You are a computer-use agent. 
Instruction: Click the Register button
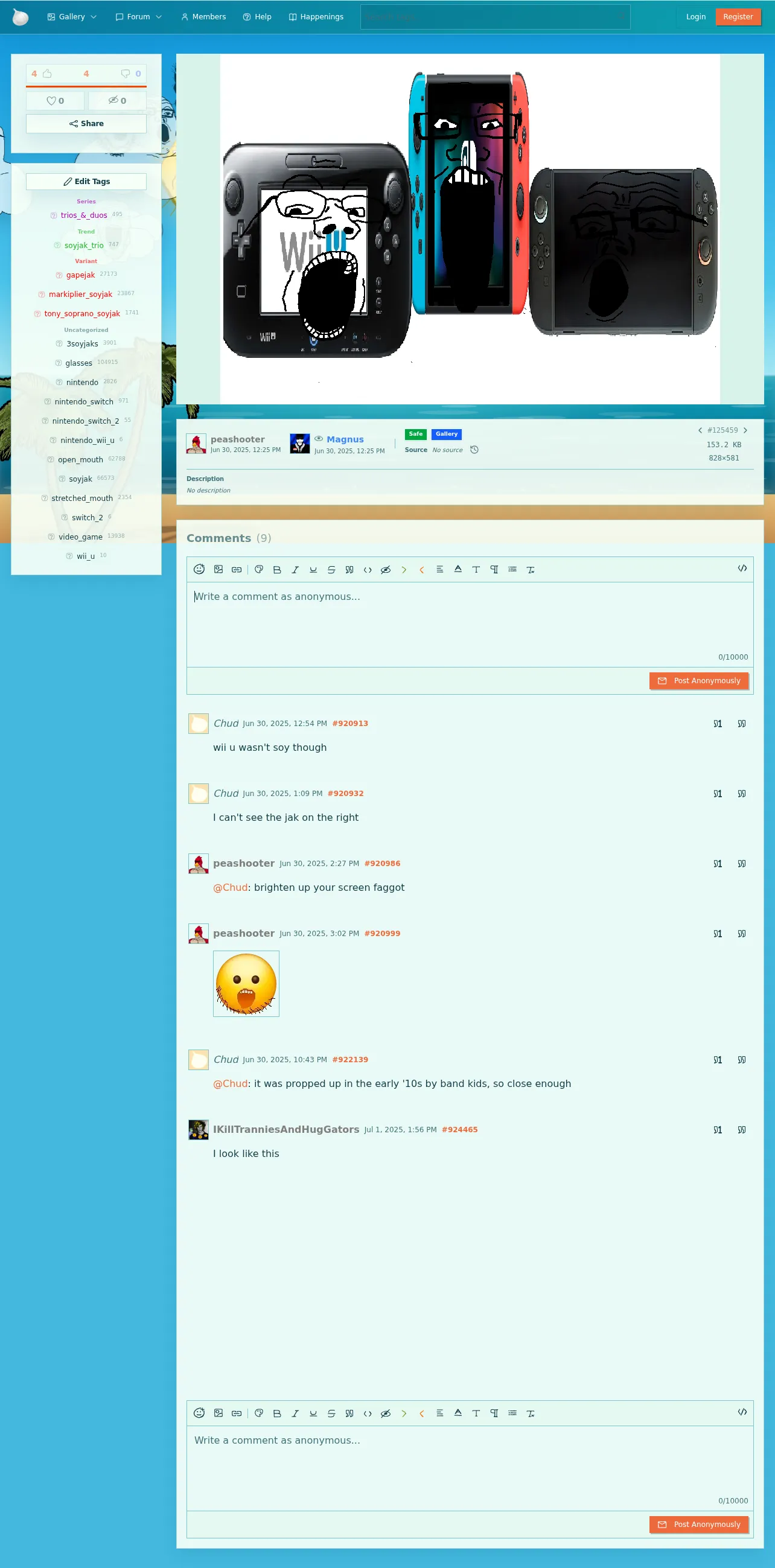click(738, 17)
